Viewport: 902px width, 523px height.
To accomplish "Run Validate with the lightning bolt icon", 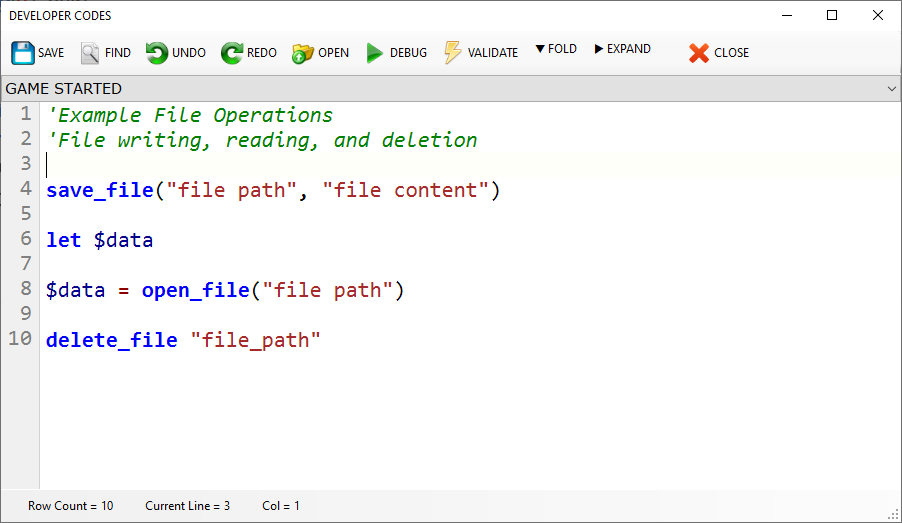I will pyautogui.click(x=453, y=53).
